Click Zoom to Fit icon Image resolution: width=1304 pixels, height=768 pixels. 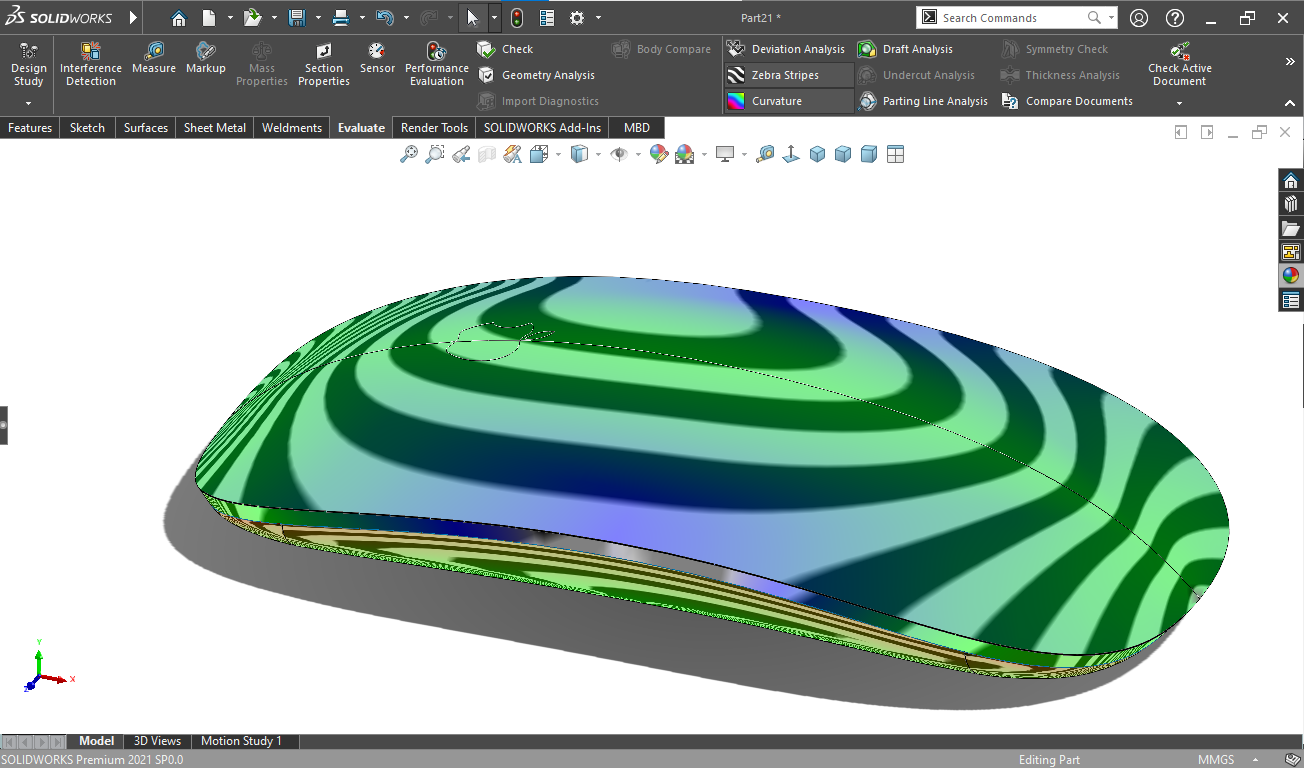pos(408,154)
